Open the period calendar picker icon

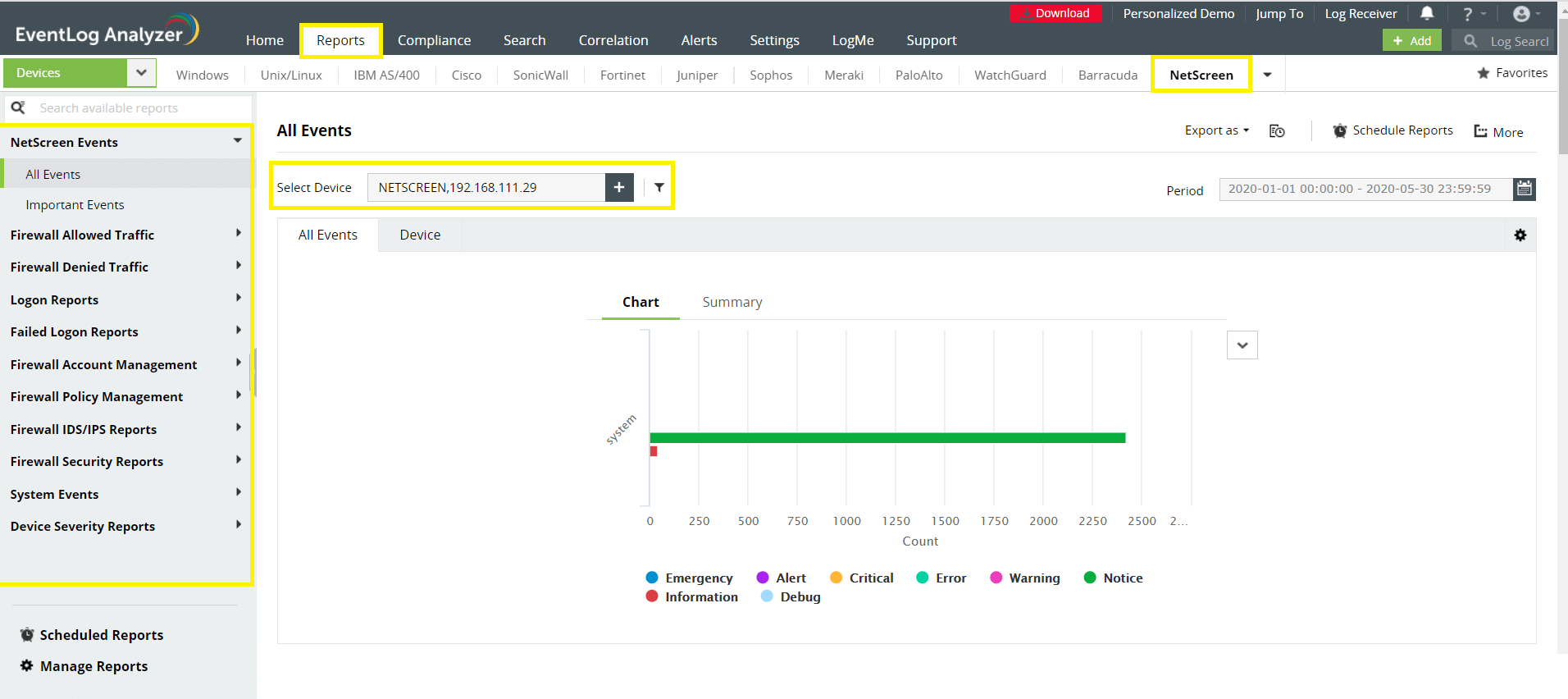click(1525, 189)
